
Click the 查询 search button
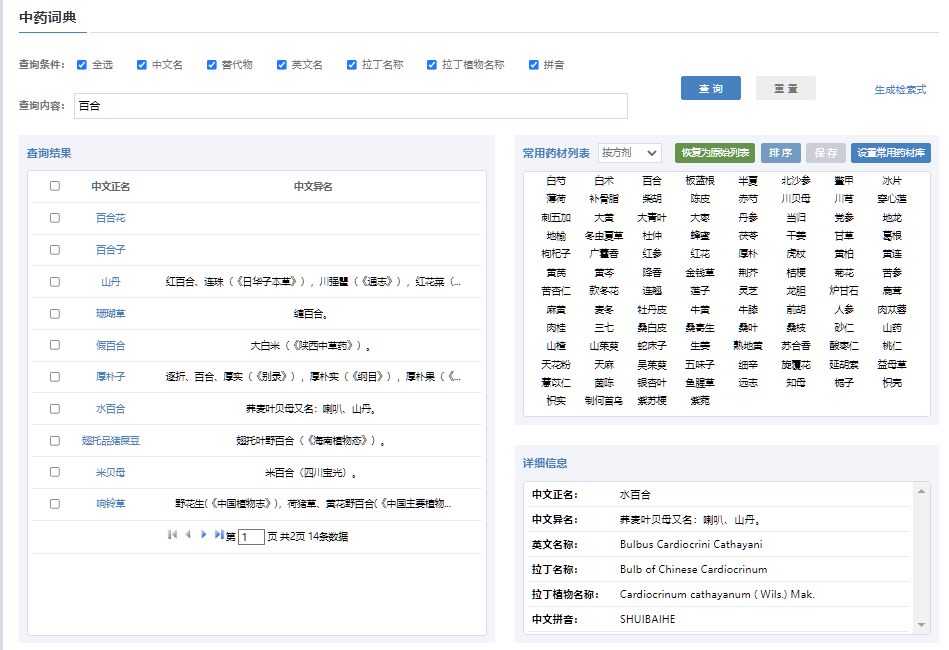(711, 88)
